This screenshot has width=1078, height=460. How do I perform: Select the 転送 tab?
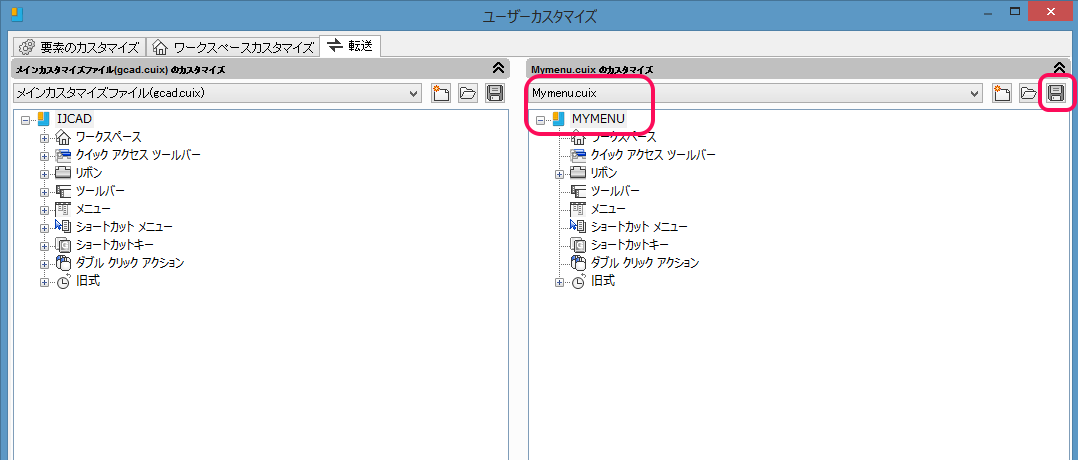coord(351,46)
